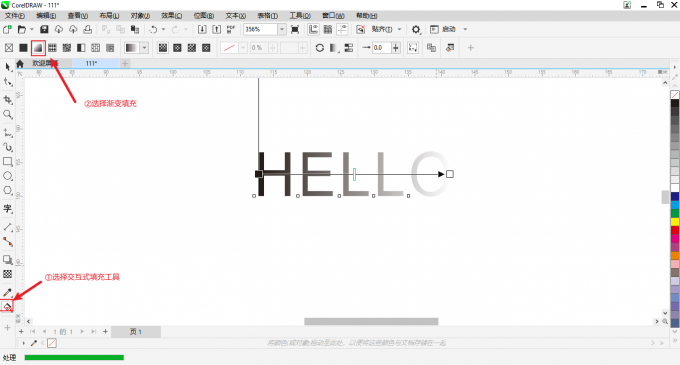Click the red swatch in color palette
Image resolution: width=680 pixels, height=365 pixels.
tap(675, 230)
